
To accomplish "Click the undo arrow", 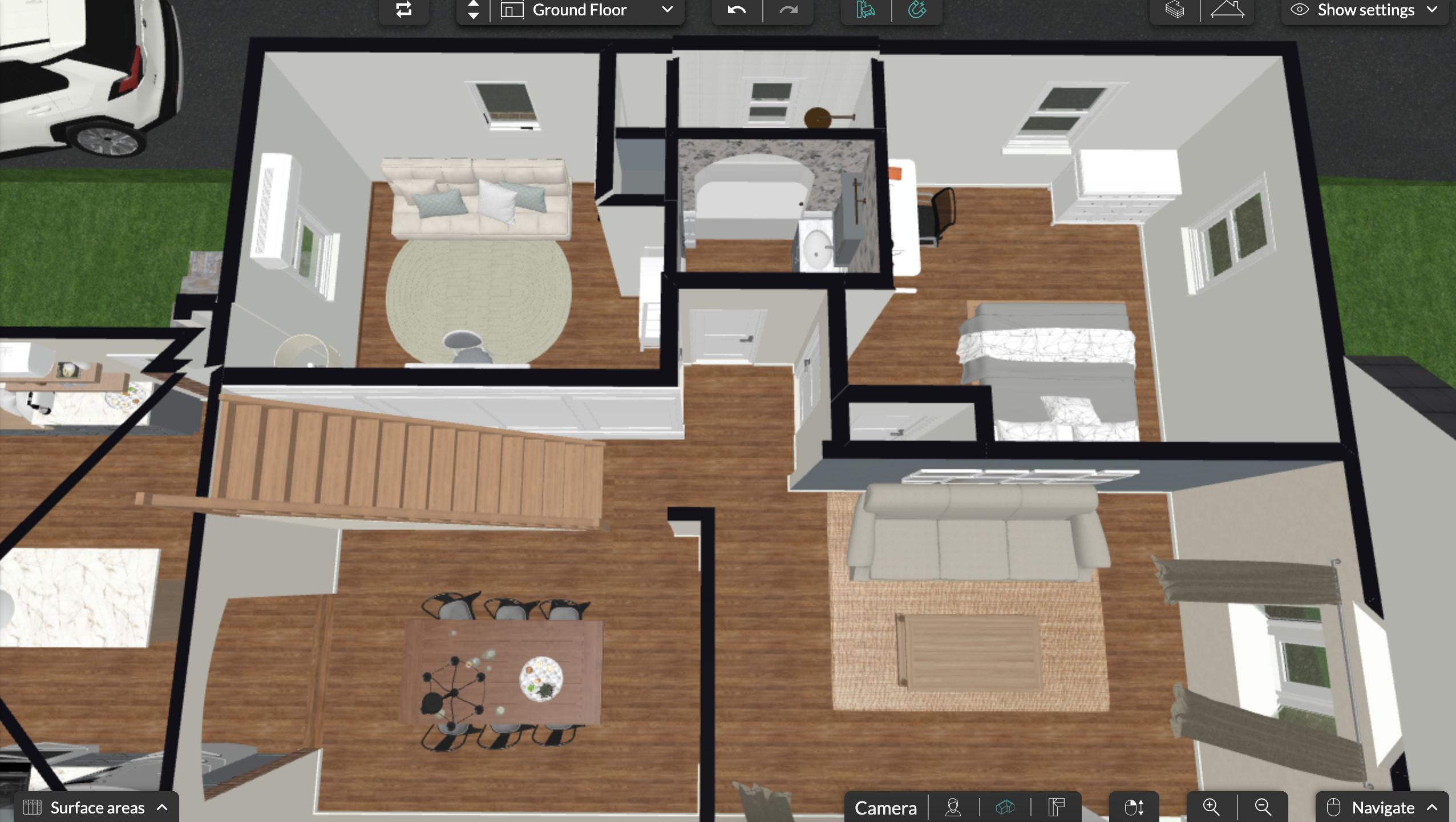I will 737,10.
